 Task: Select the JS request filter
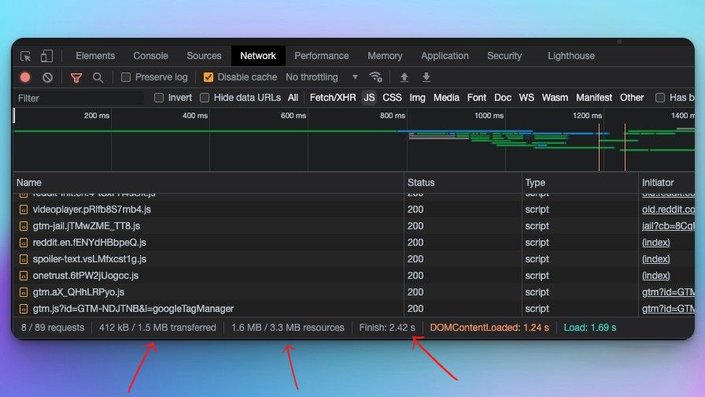coord(369,98)
